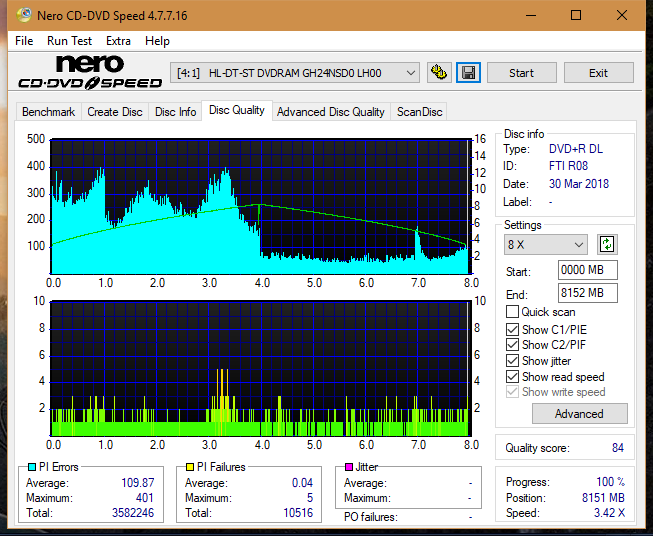Click the PI Errors average 109.87

[137, 483]
